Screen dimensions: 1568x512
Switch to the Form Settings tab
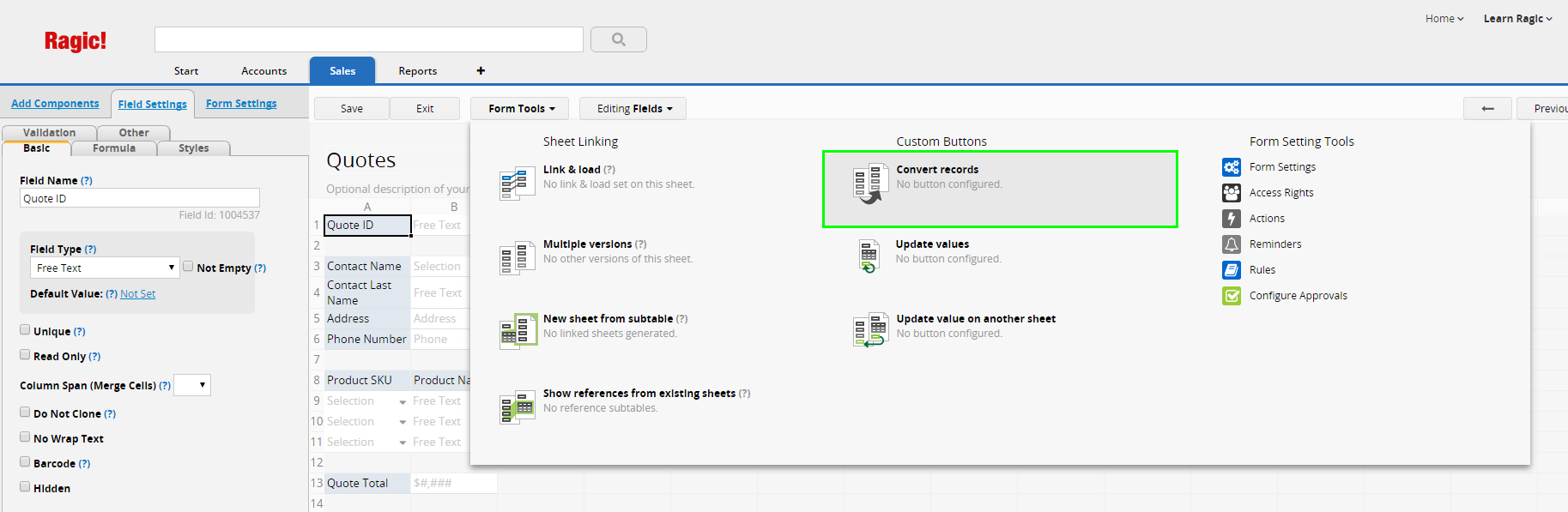(x=241, y=104)
